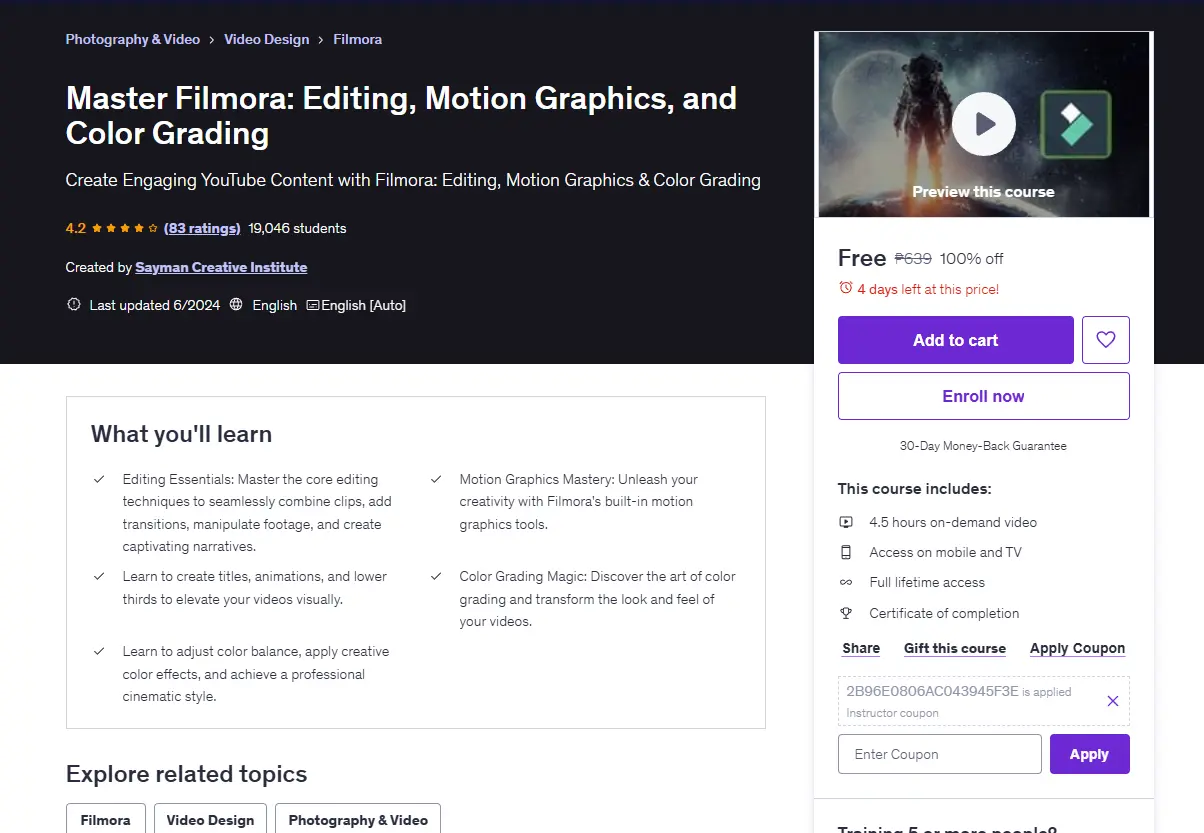This screenshot has height=833, width=1204.
Task: Open Video Design breadcrumb link
Action: 266,39
